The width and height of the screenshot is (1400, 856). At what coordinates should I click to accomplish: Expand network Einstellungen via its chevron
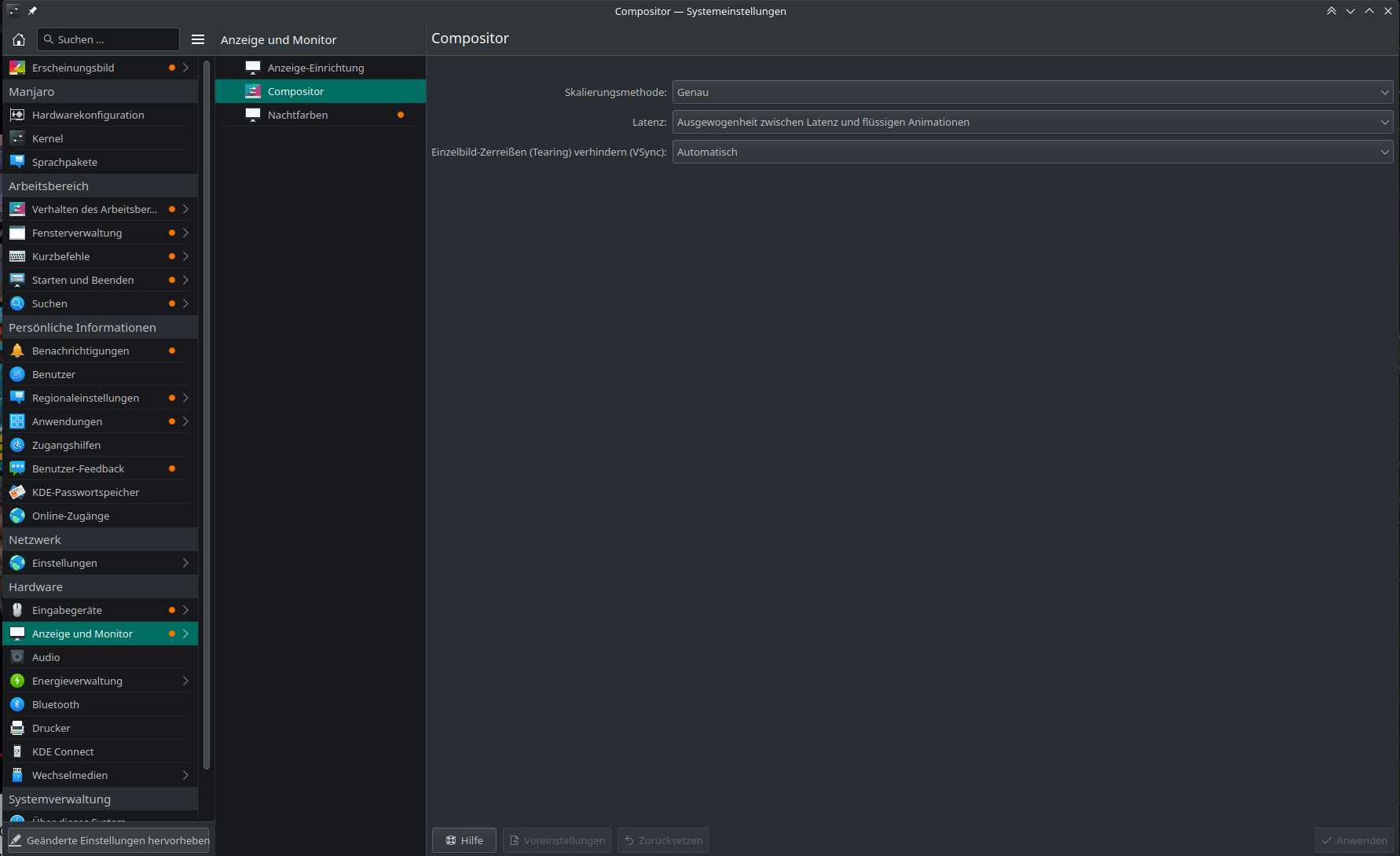185,563
